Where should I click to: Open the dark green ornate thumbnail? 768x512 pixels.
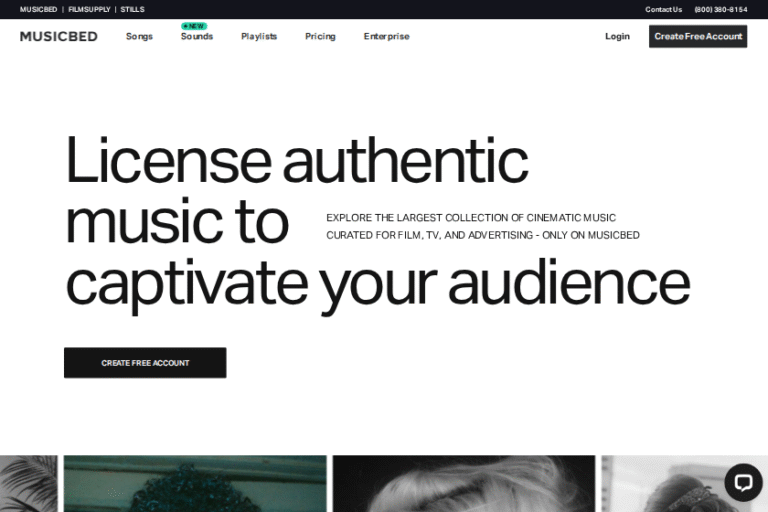195,484
